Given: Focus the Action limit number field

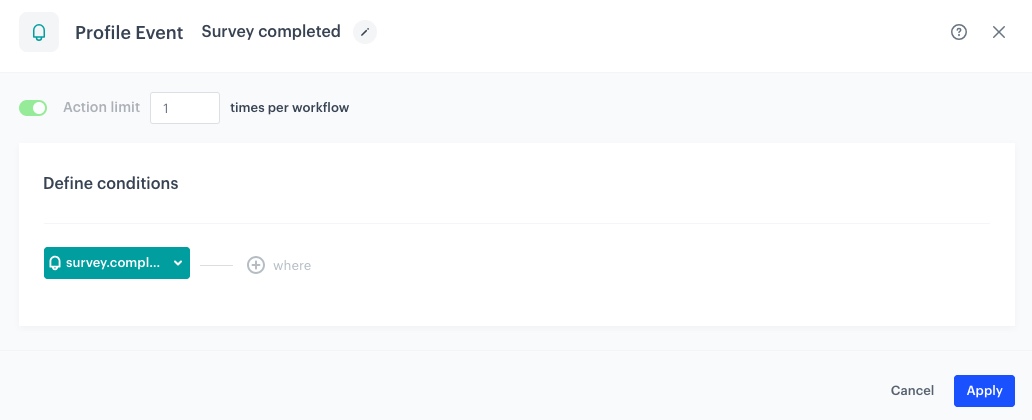Looking at the screenshot, I should pyautogui.click(x=185, y=108).
